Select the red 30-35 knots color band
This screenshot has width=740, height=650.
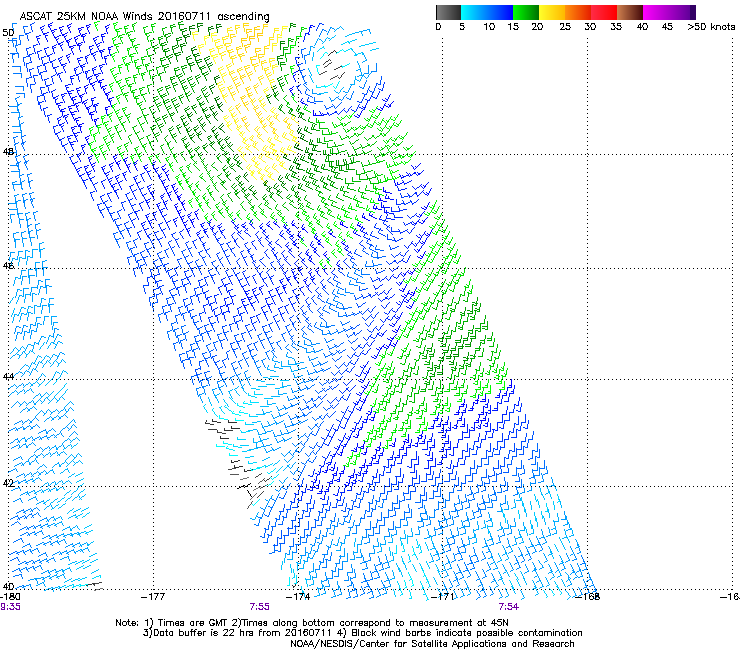604,12
